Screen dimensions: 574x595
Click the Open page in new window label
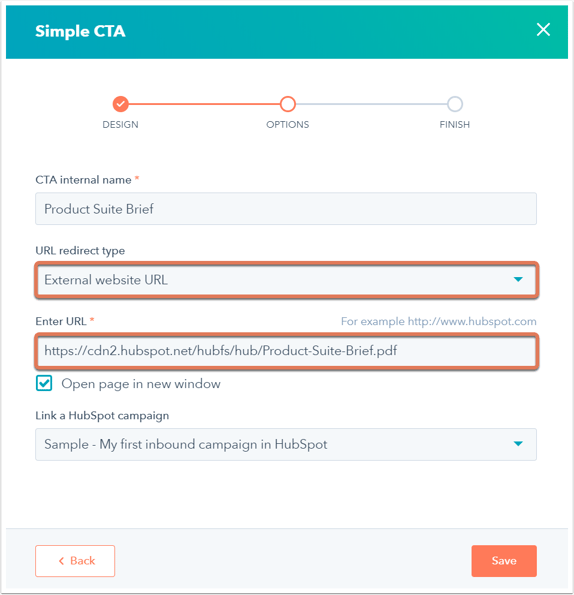pyautogui.click(x=141, y=384)
